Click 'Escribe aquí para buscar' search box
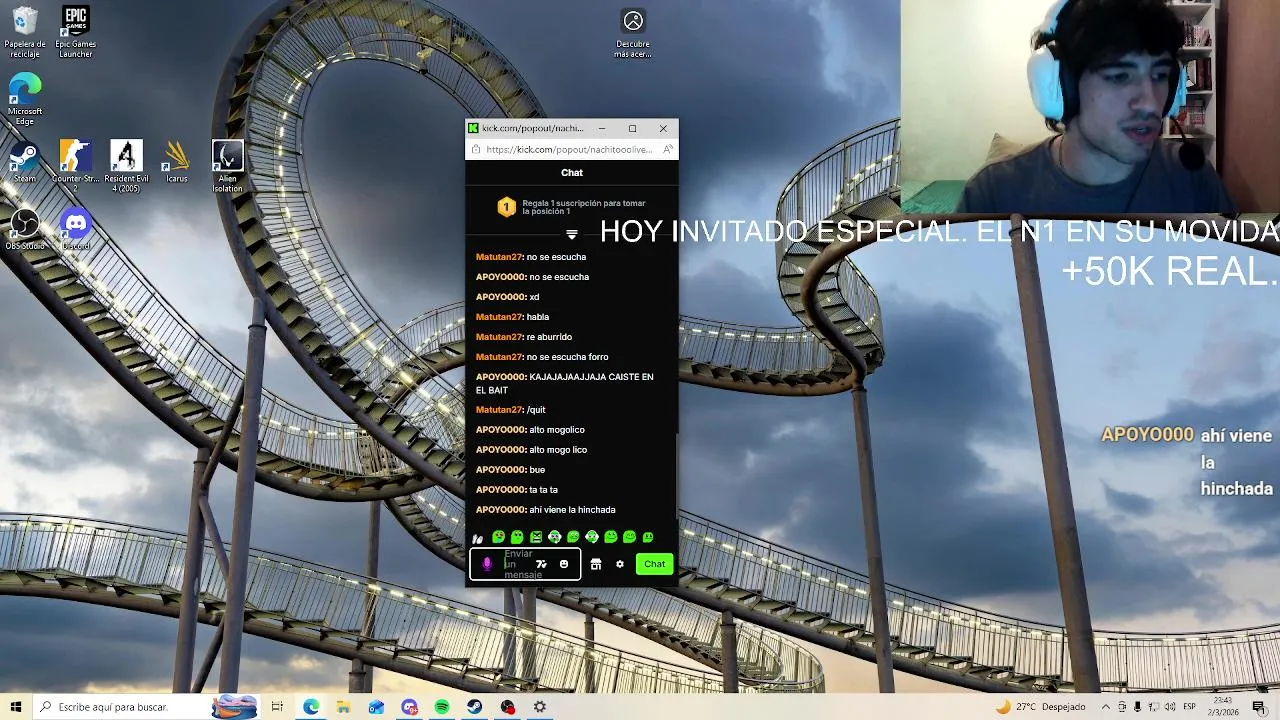 145,707
